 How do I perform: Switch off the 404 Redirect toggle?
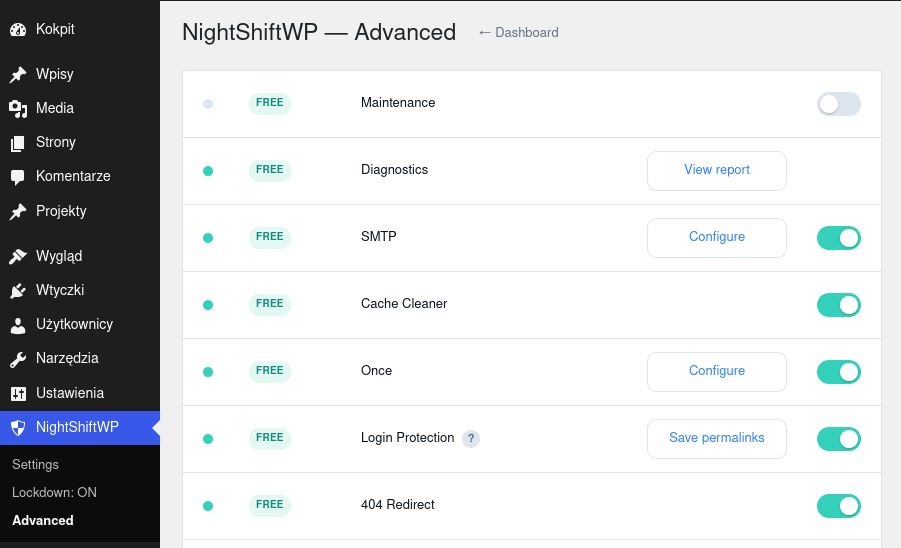click(x=838, y=506)
